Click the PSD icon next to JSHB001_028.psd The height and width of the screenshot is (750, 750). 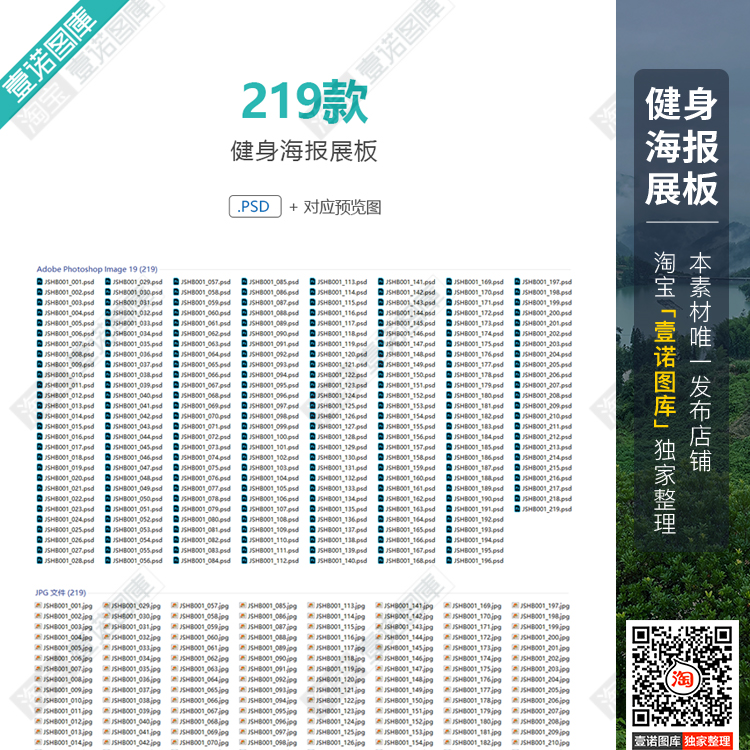[x=40, y=561]
